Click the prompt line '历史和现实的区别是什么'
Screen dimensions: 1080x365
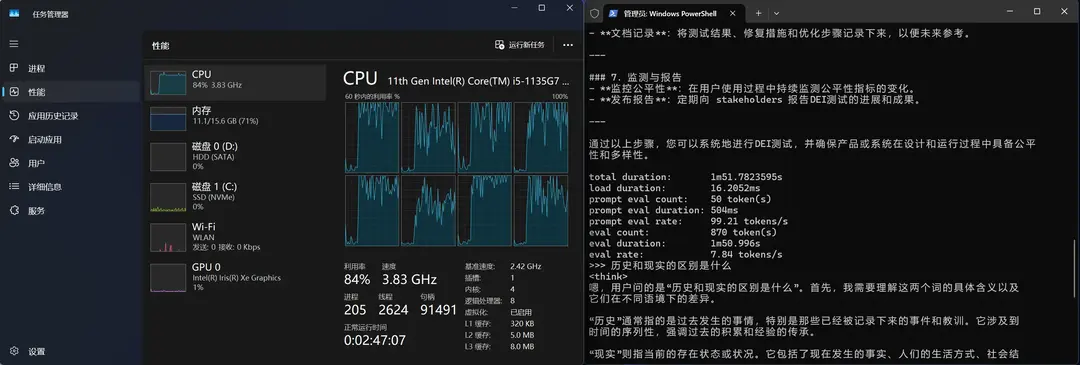coord(660,266)
